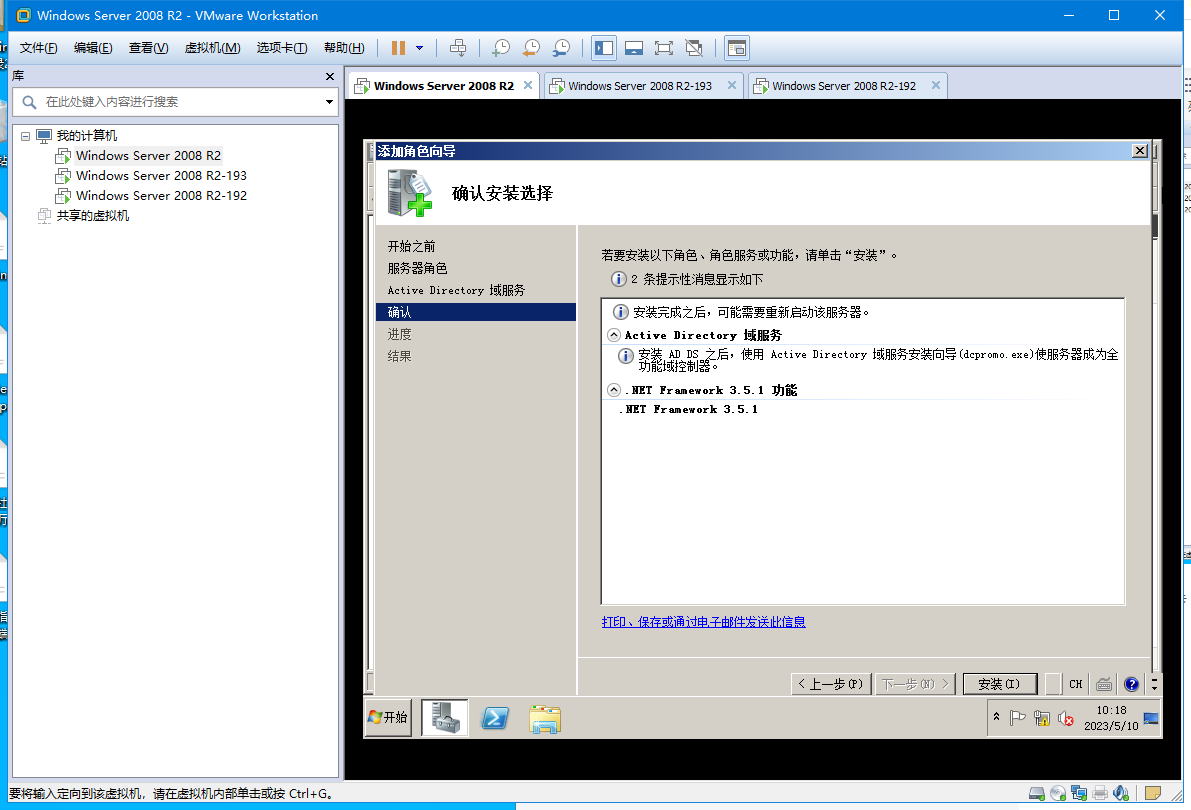Screen dimensions: 1191x810
Task: Send Ctrl+Alt+Del to the virtual machine
Action: point(458,48)
